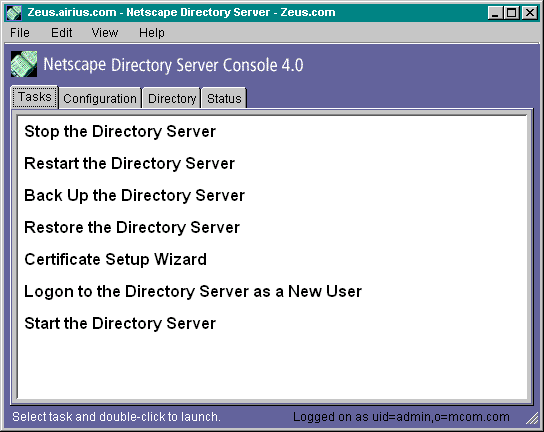544x432 pixels.
Task: Maximize the console window
Action: coord(512,13)
